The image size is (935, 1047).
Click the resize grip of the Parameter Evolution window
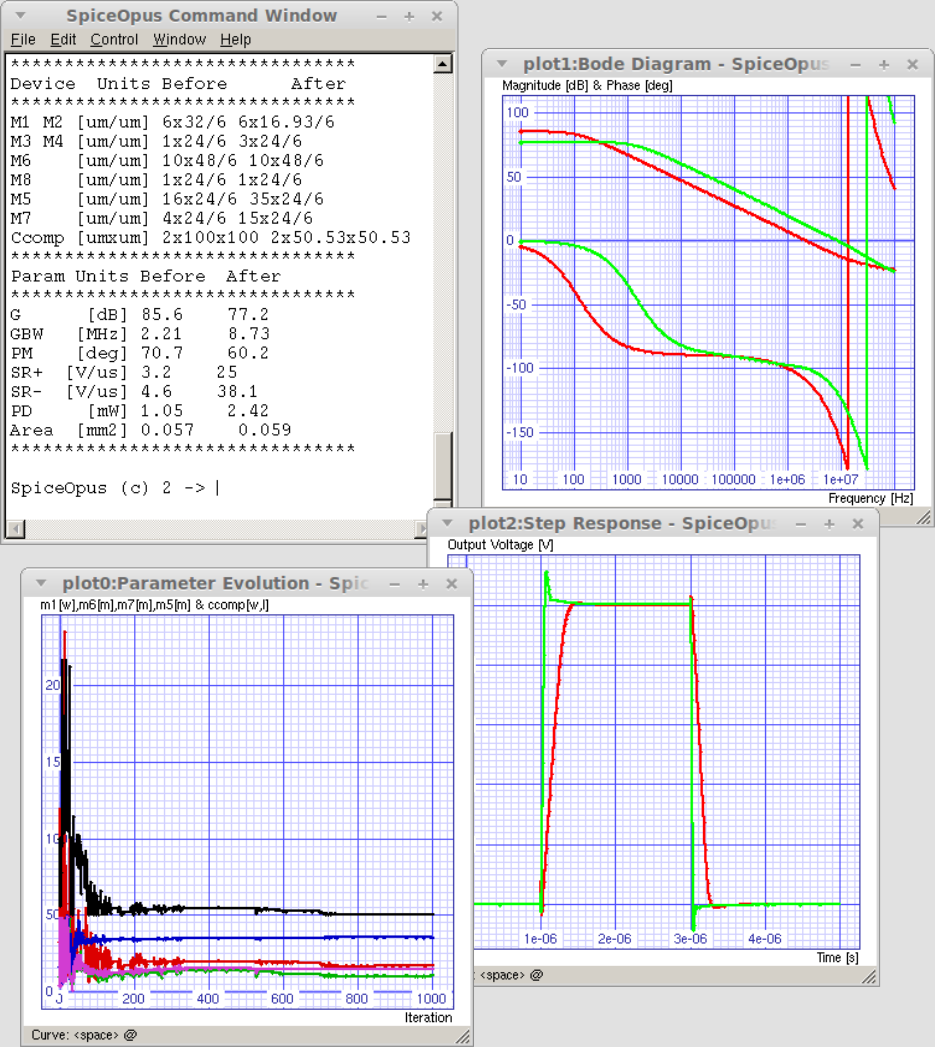pos(462,1036)
